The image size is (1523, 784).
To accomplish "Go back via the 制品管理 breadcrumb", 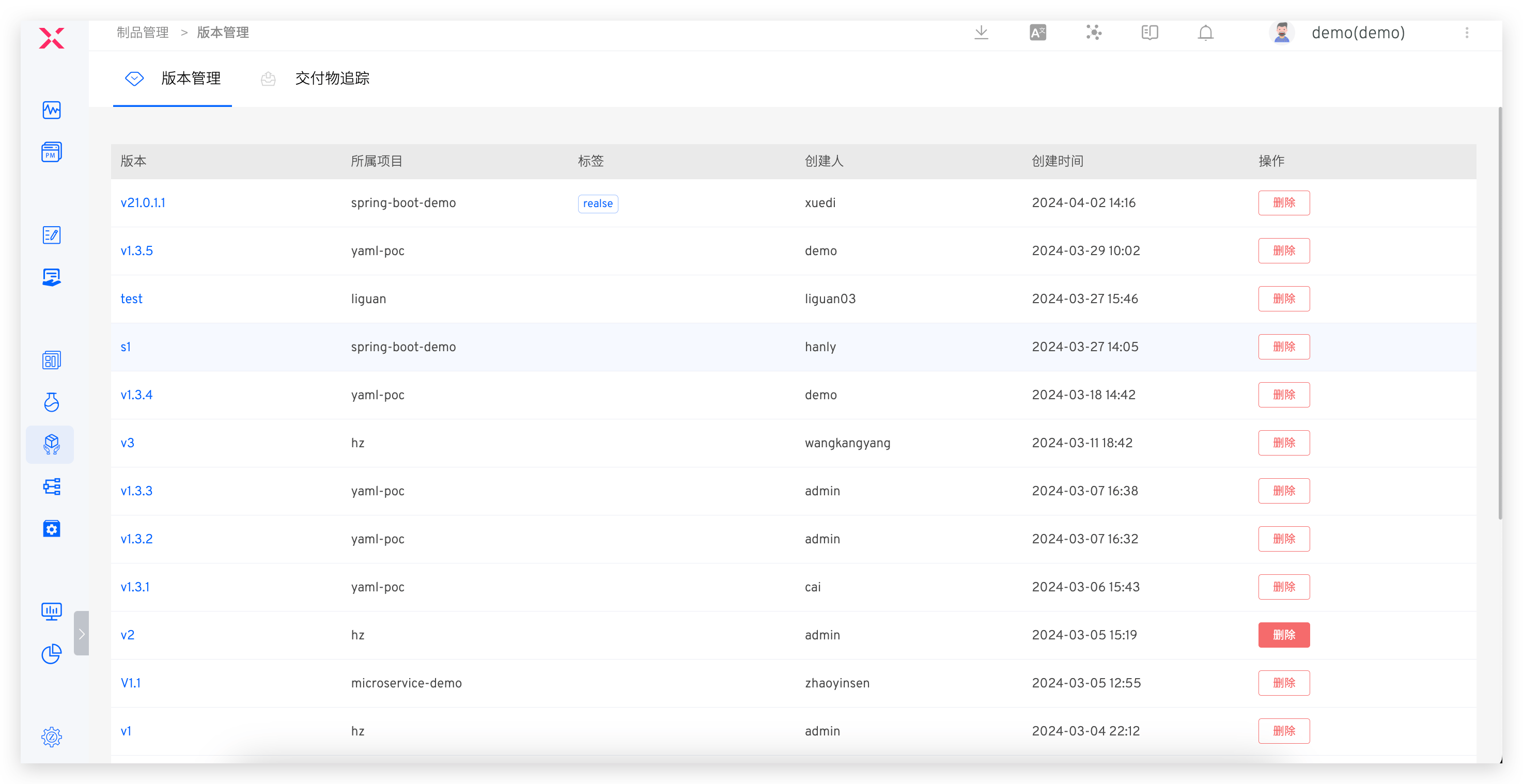I will click(x=142, y=33).
